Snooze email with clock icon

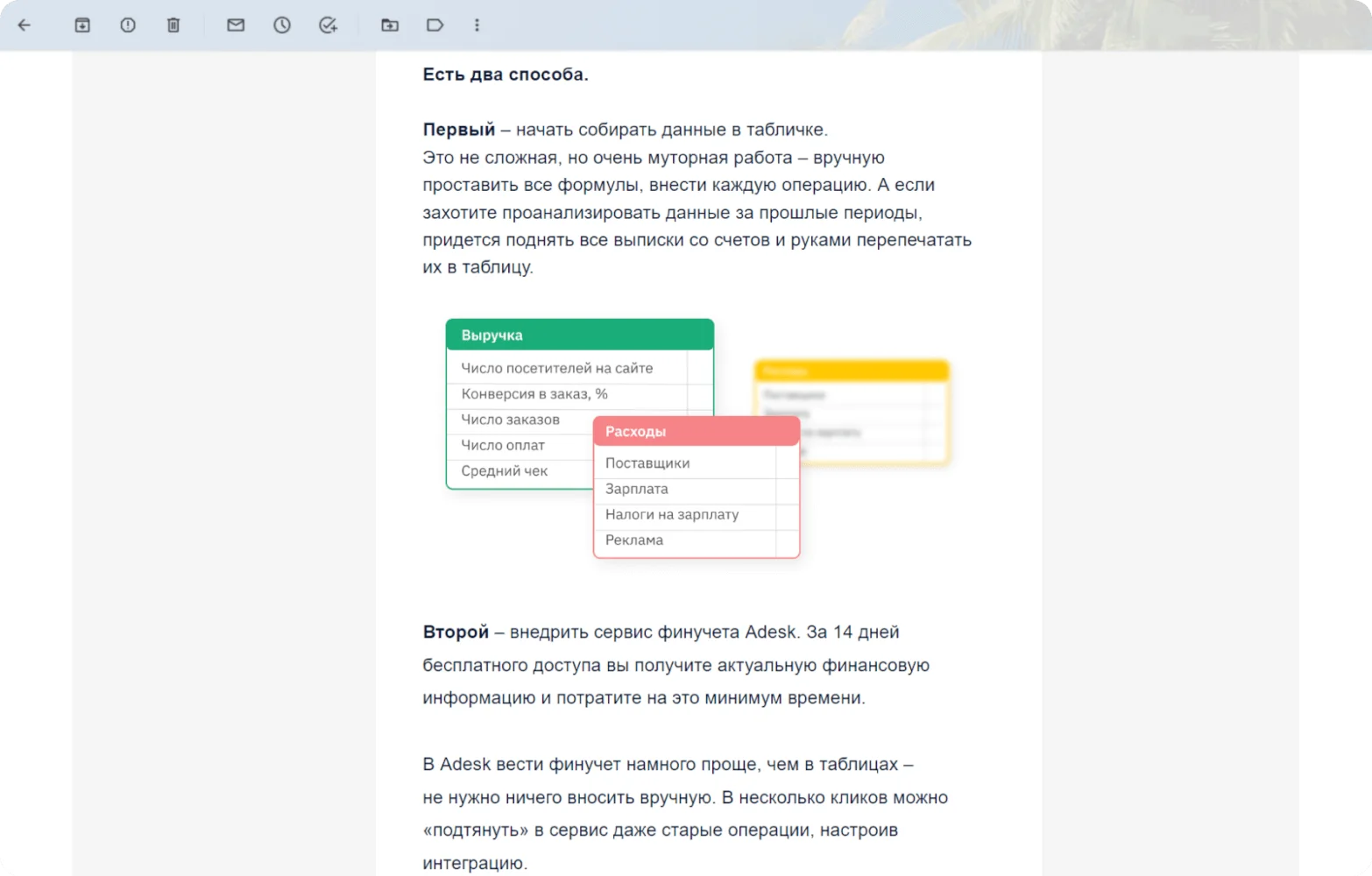(x=282, y=25)
